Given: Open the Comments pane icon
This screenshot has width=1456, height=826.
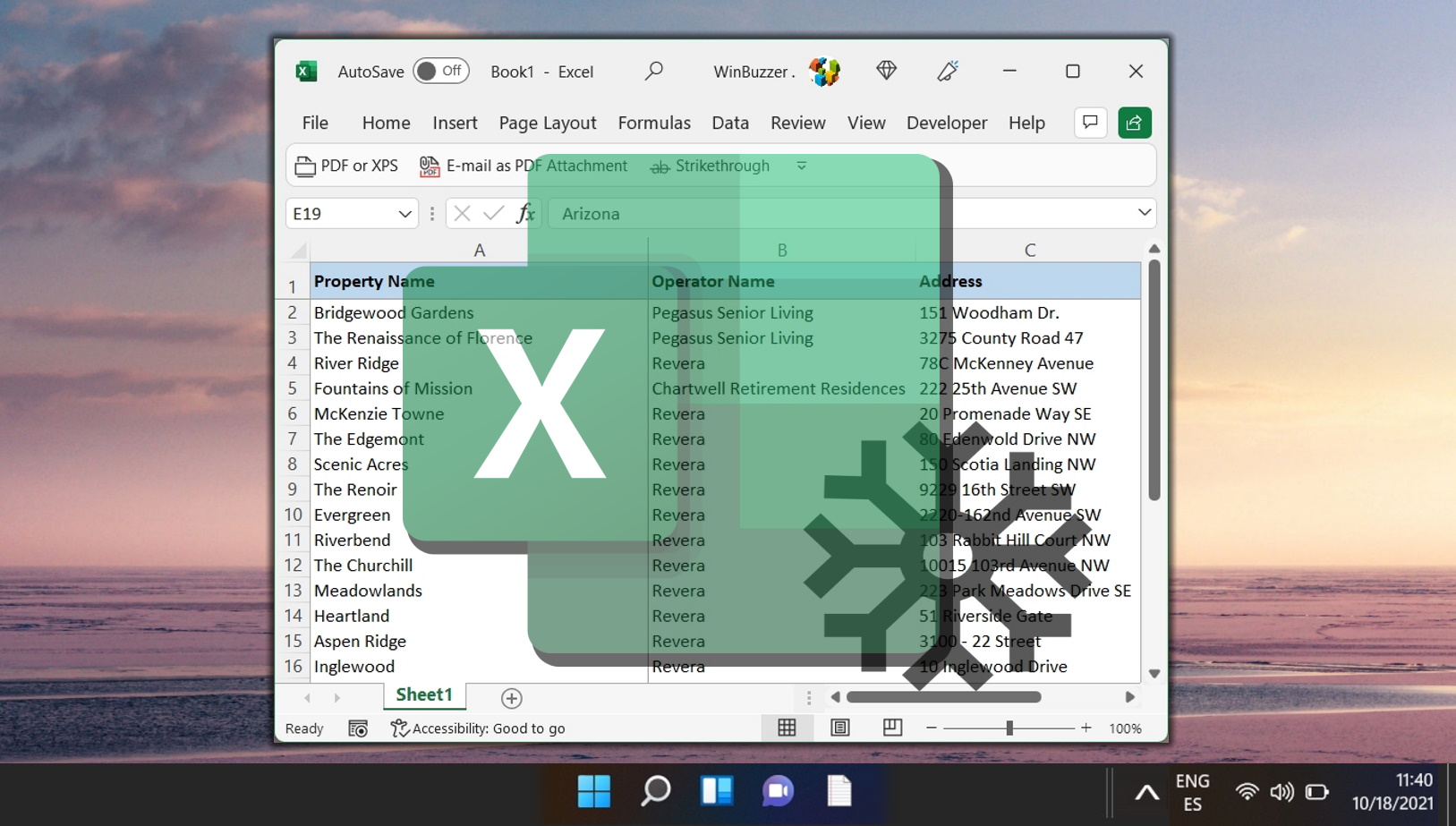Looking at the screenshot, I should [1090, 123].
